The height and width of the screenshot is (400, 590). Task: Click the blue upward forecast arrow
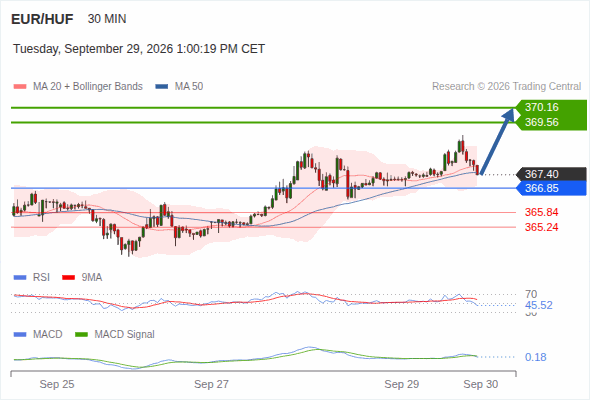[497, 141]
